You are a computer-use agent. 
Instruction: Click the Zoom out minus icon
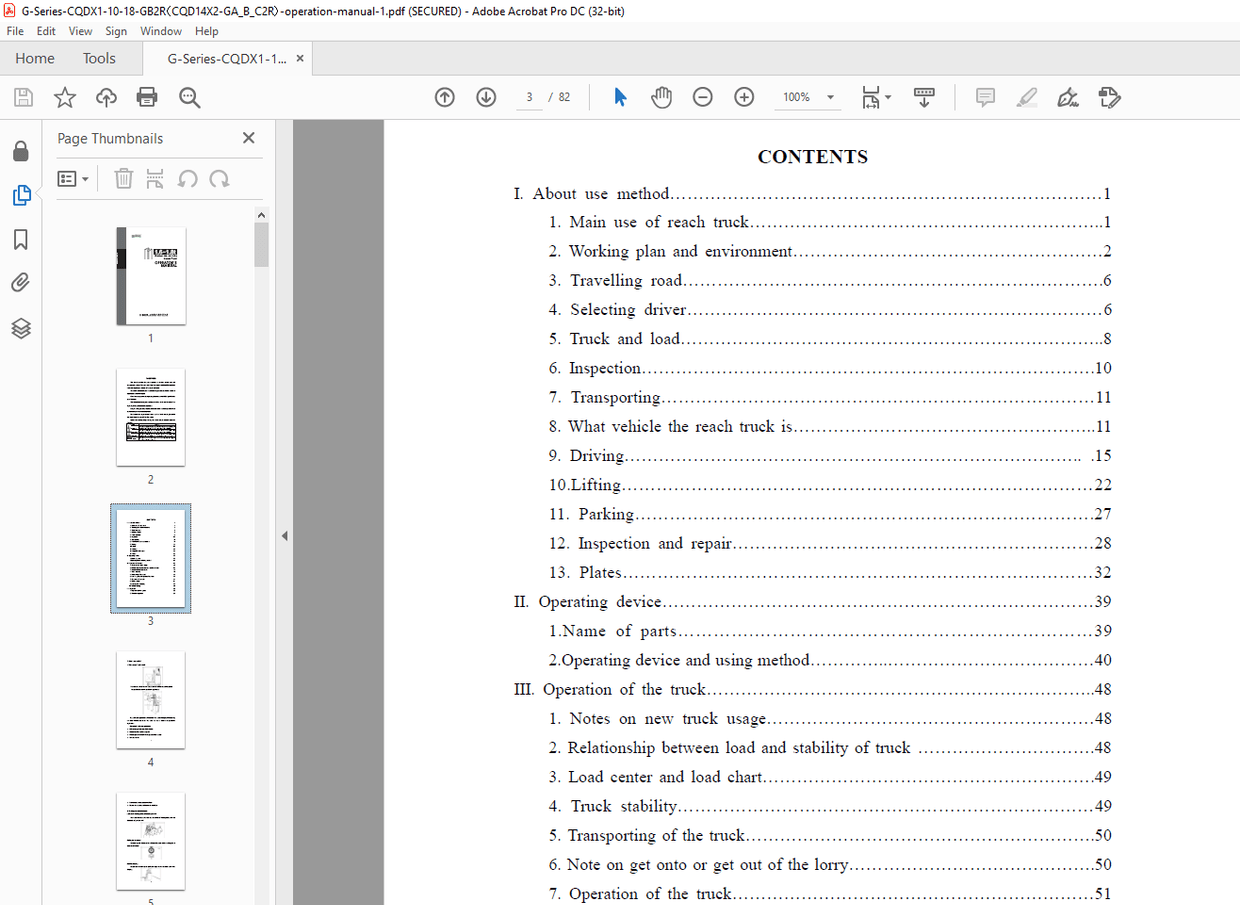click(703, 97)
